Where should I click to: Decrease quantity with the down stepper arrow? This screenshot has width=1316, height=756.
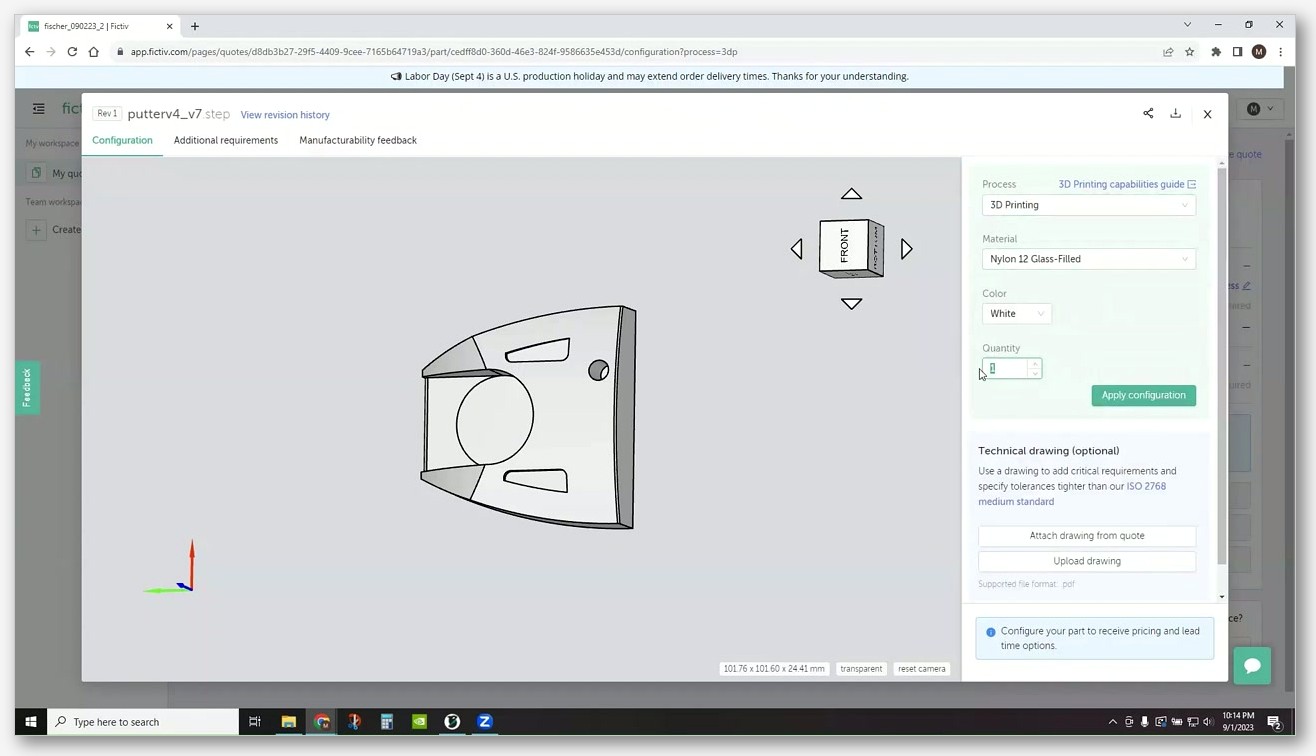(1034, 374)
